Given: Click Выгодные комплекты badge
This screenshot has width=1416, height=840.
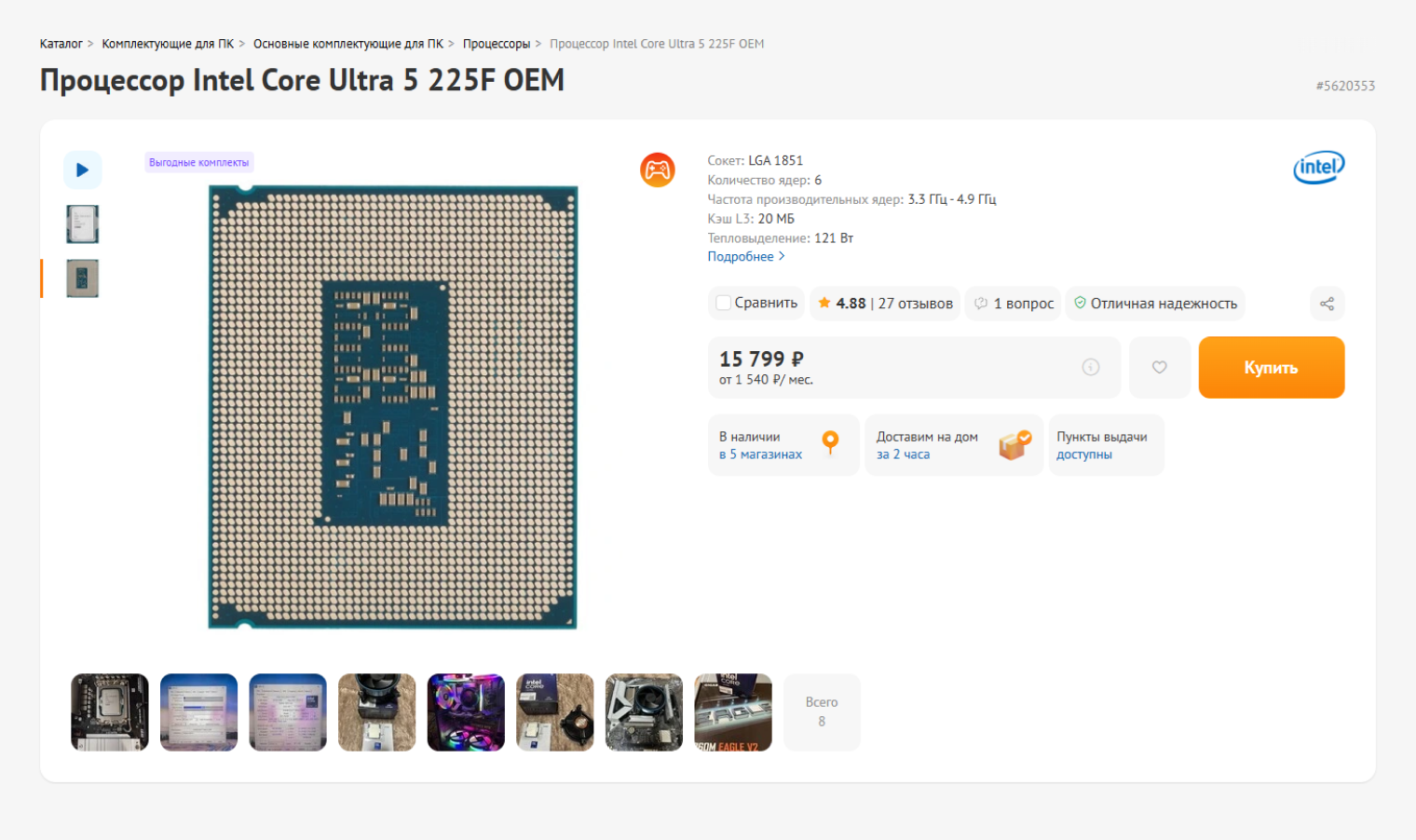Looking at the screenshot, I should 199,162.
